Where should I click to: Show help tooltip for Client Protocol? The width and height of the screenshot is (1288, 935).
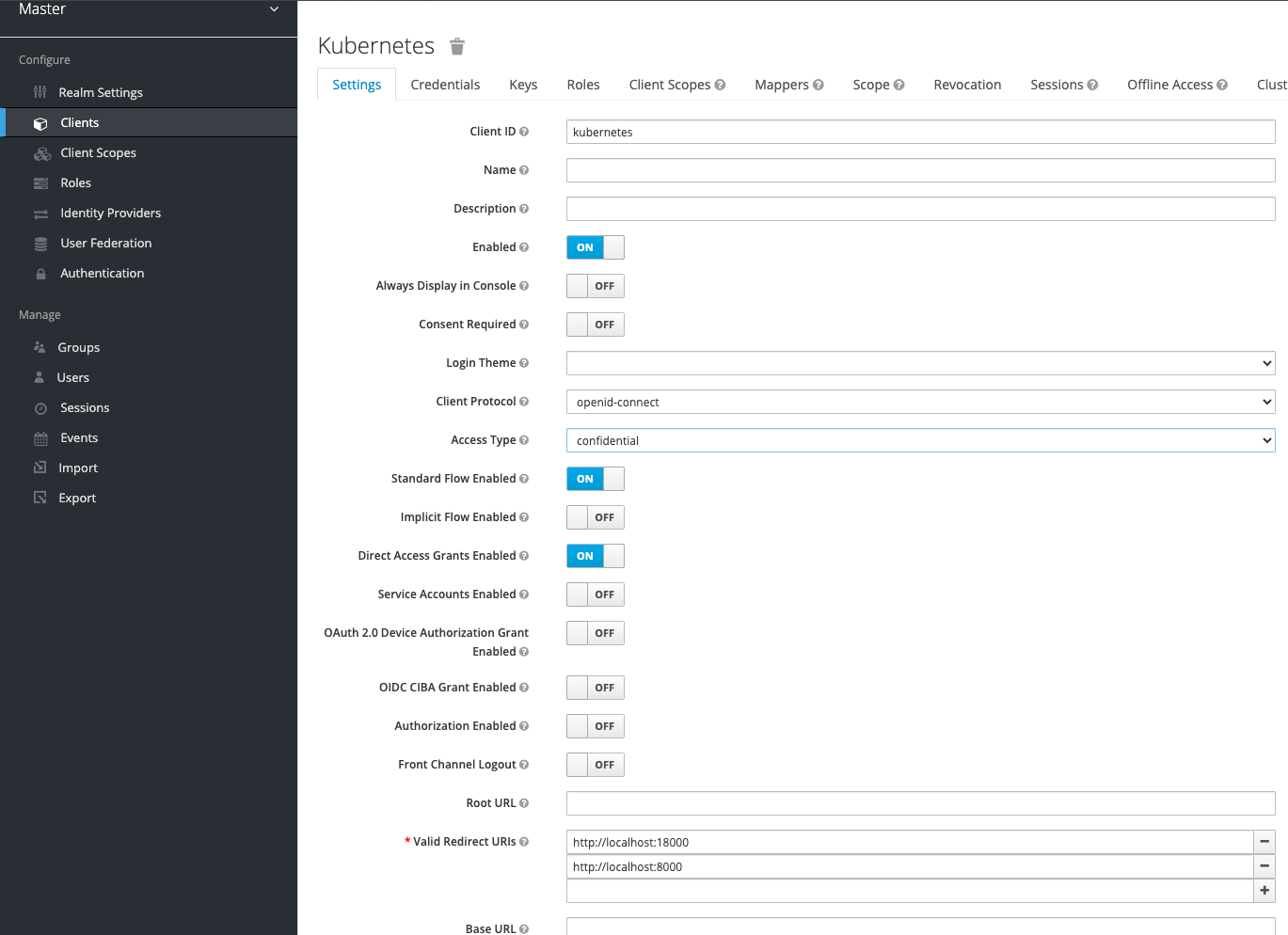[524, 402]
